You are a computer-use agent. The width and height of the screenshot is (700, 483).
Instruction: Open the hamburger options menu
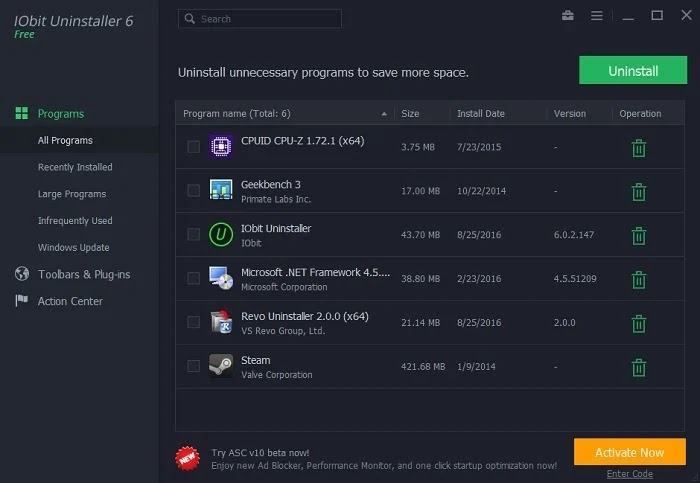tap(596, 16)
